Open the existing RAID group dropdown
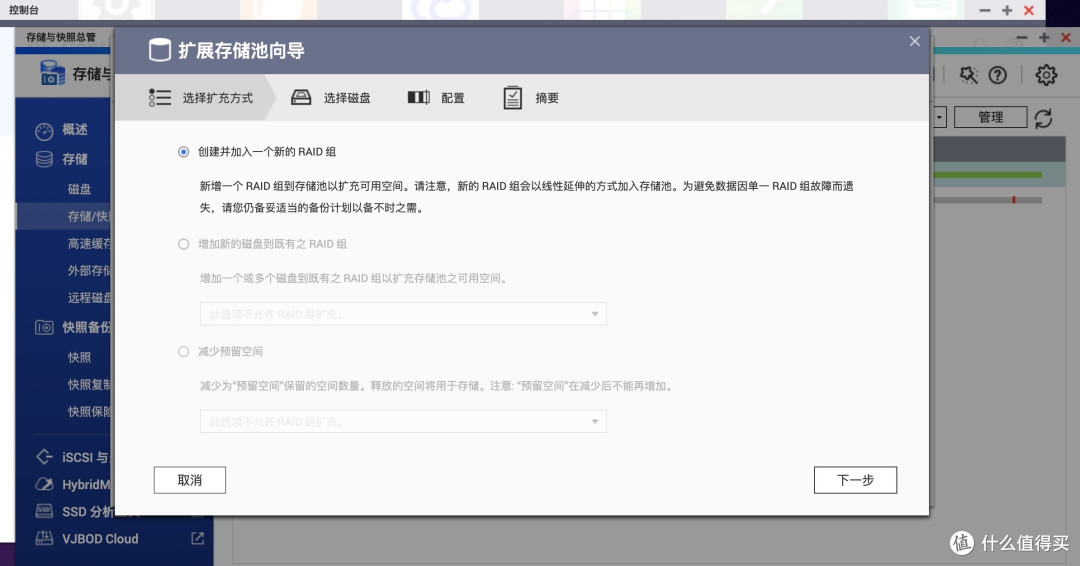The image size is (1080, 566). 403,314
